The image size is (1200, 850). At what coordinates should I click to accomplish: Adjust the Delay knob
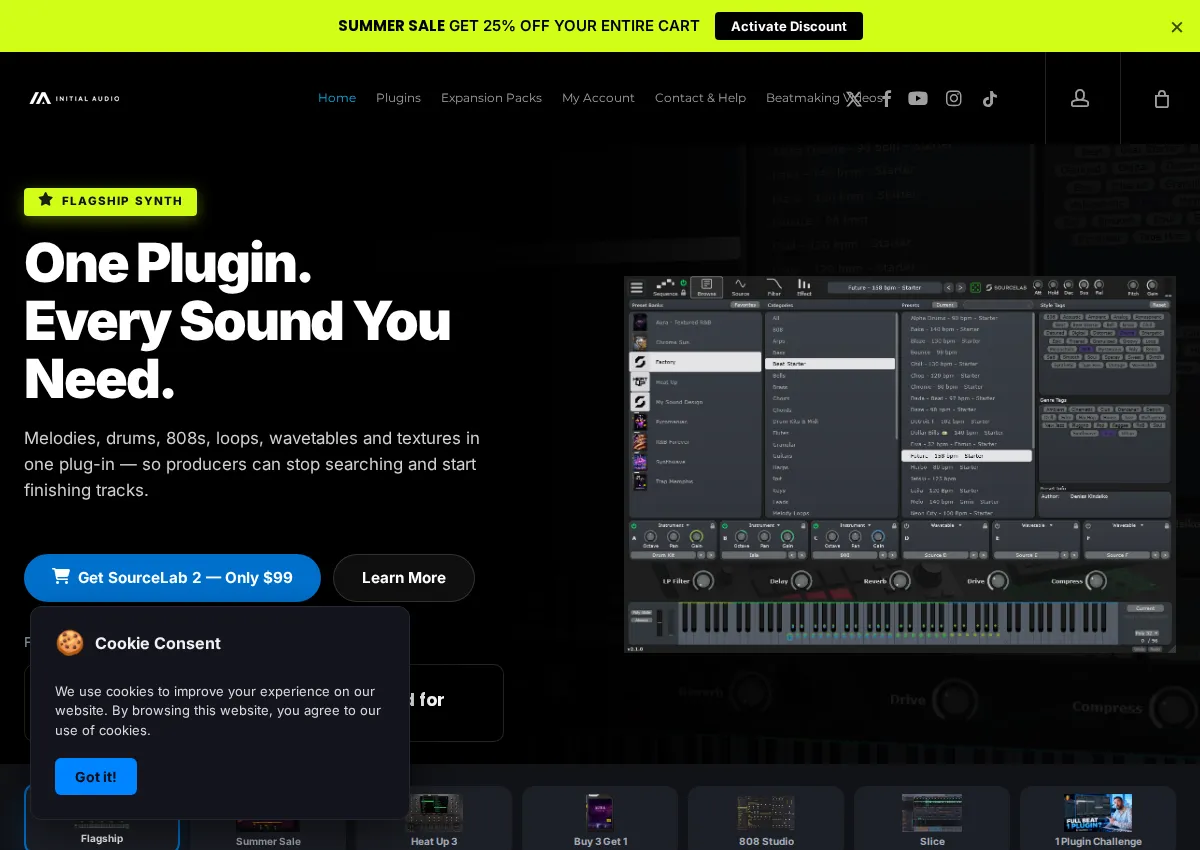point(801,581)
